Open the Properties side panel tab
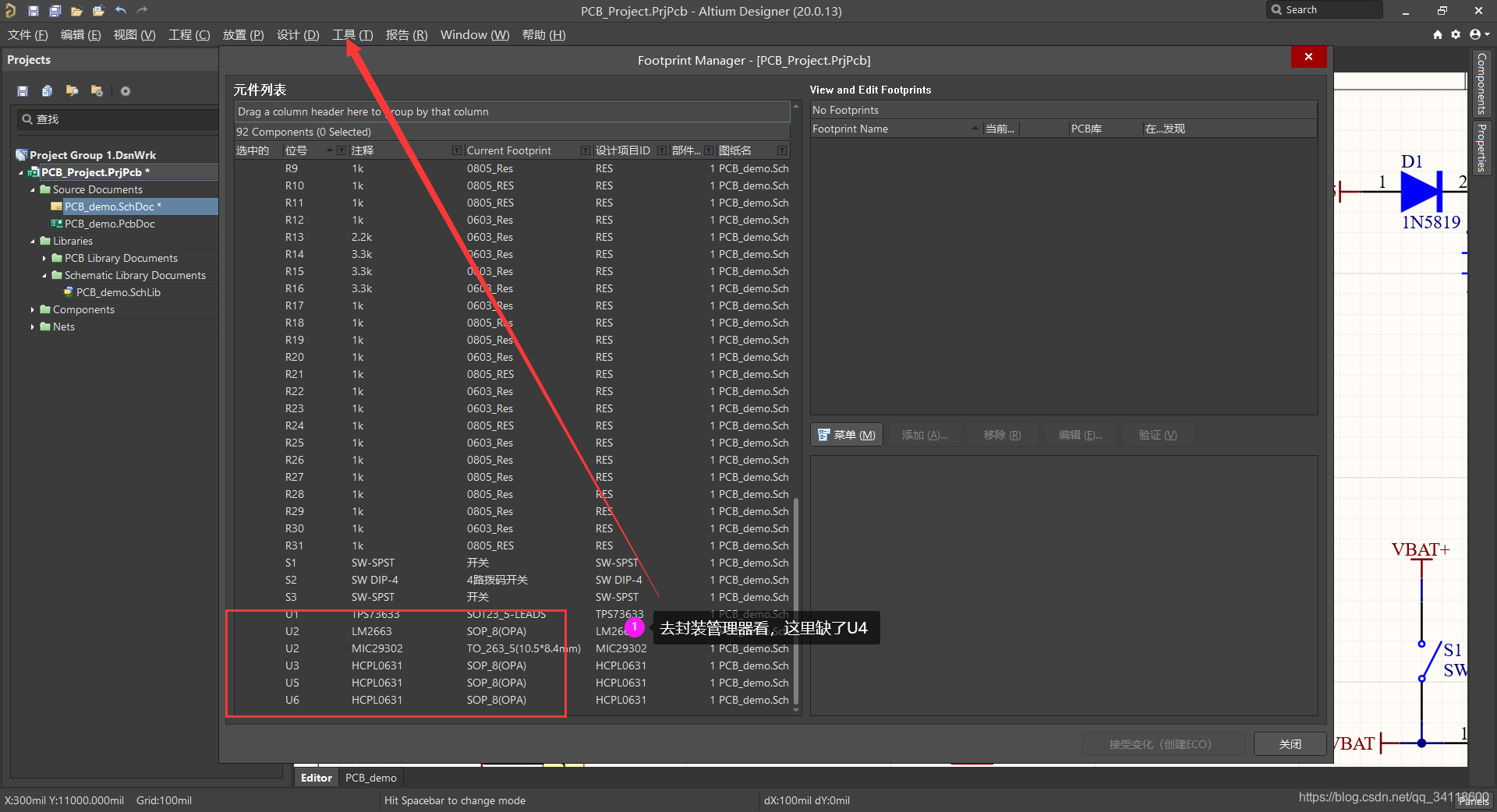Image resolution: width=1497 pixels, height=812 pixels. click(x=1481, y=147)
